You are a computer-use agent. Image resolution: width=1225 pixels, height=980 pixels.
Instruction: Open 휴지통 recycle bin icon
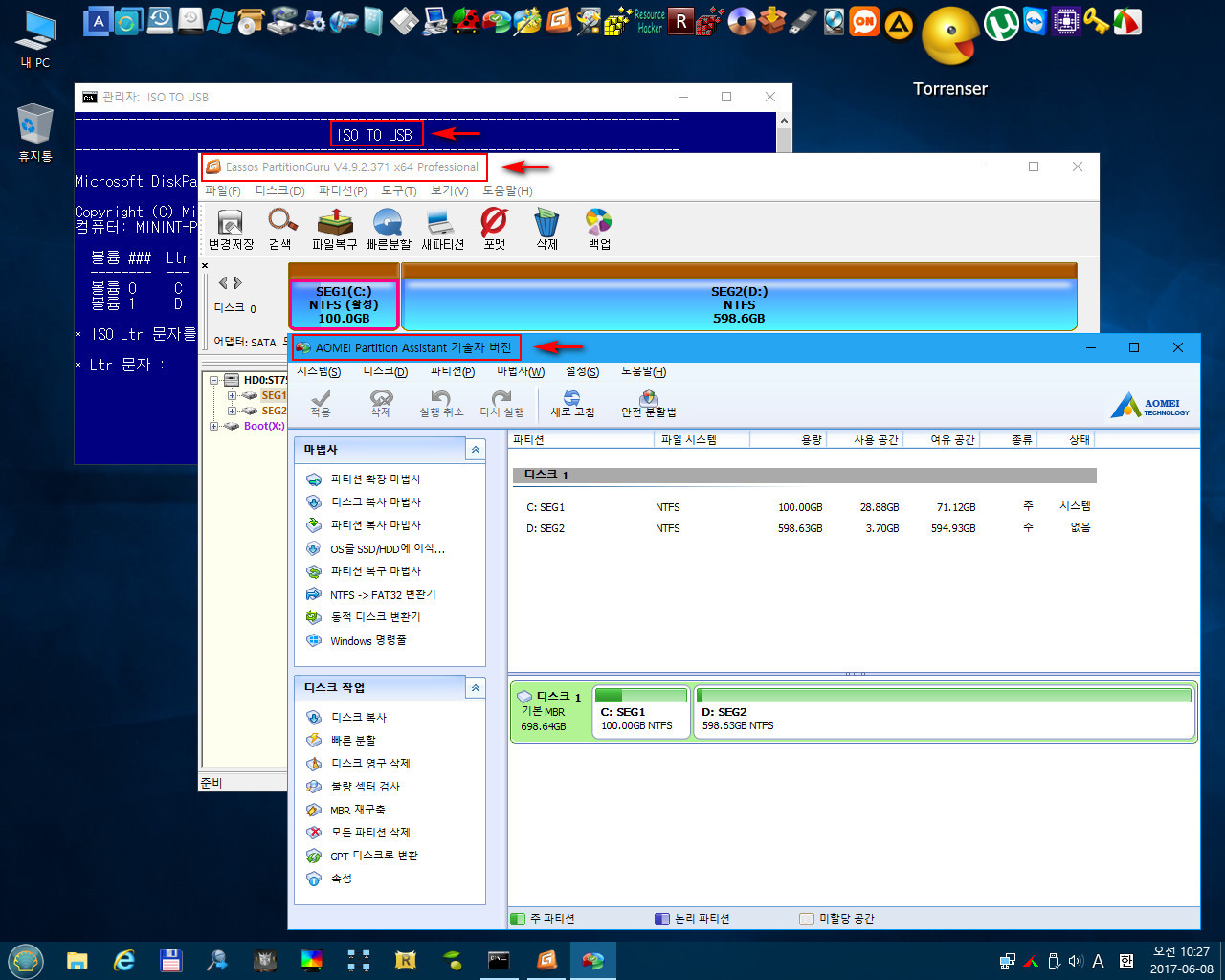pos(35,133)
